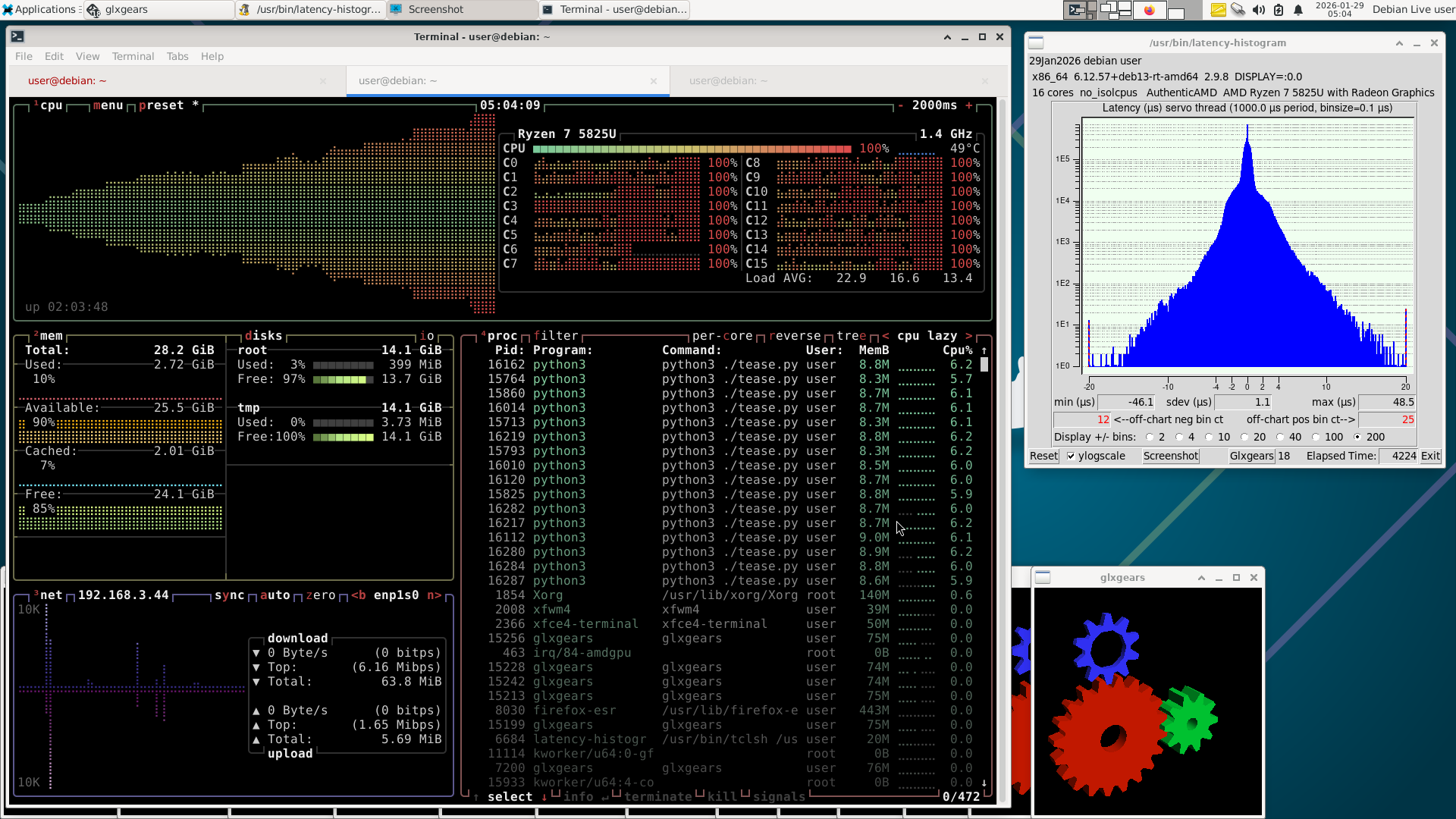
Task: Click the battery power manager icon
Action: [1279, 10]
